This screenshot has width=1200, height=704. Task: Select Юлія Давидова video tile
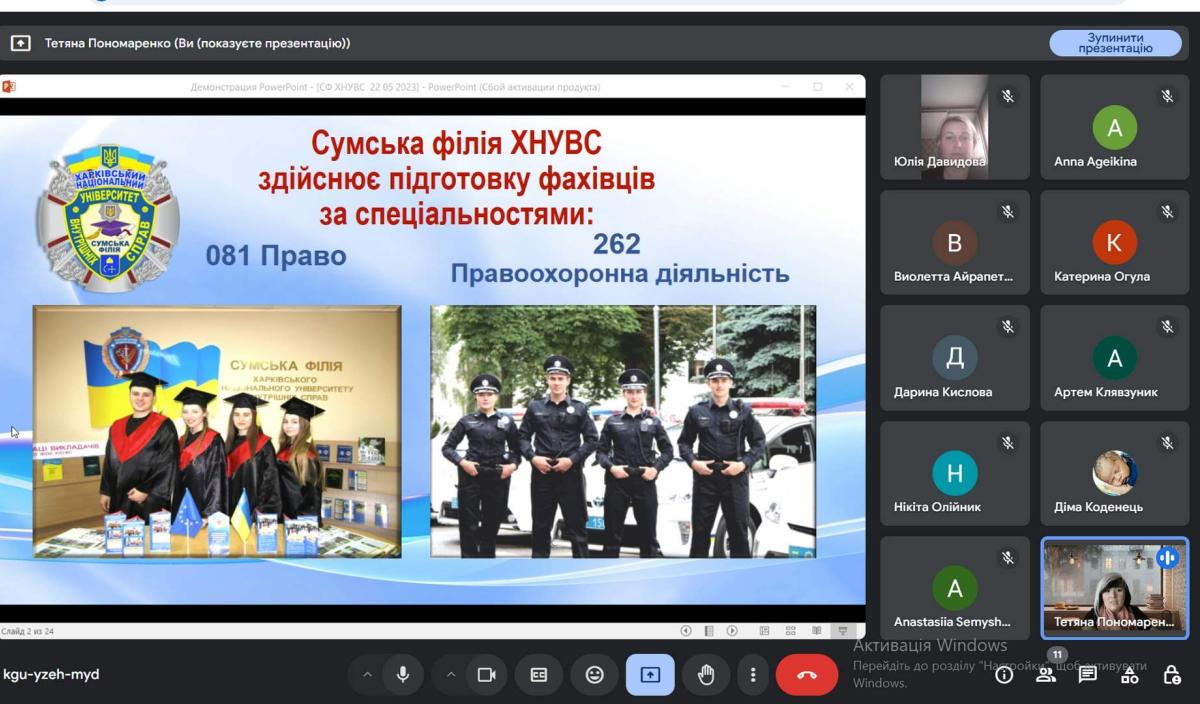954,127
